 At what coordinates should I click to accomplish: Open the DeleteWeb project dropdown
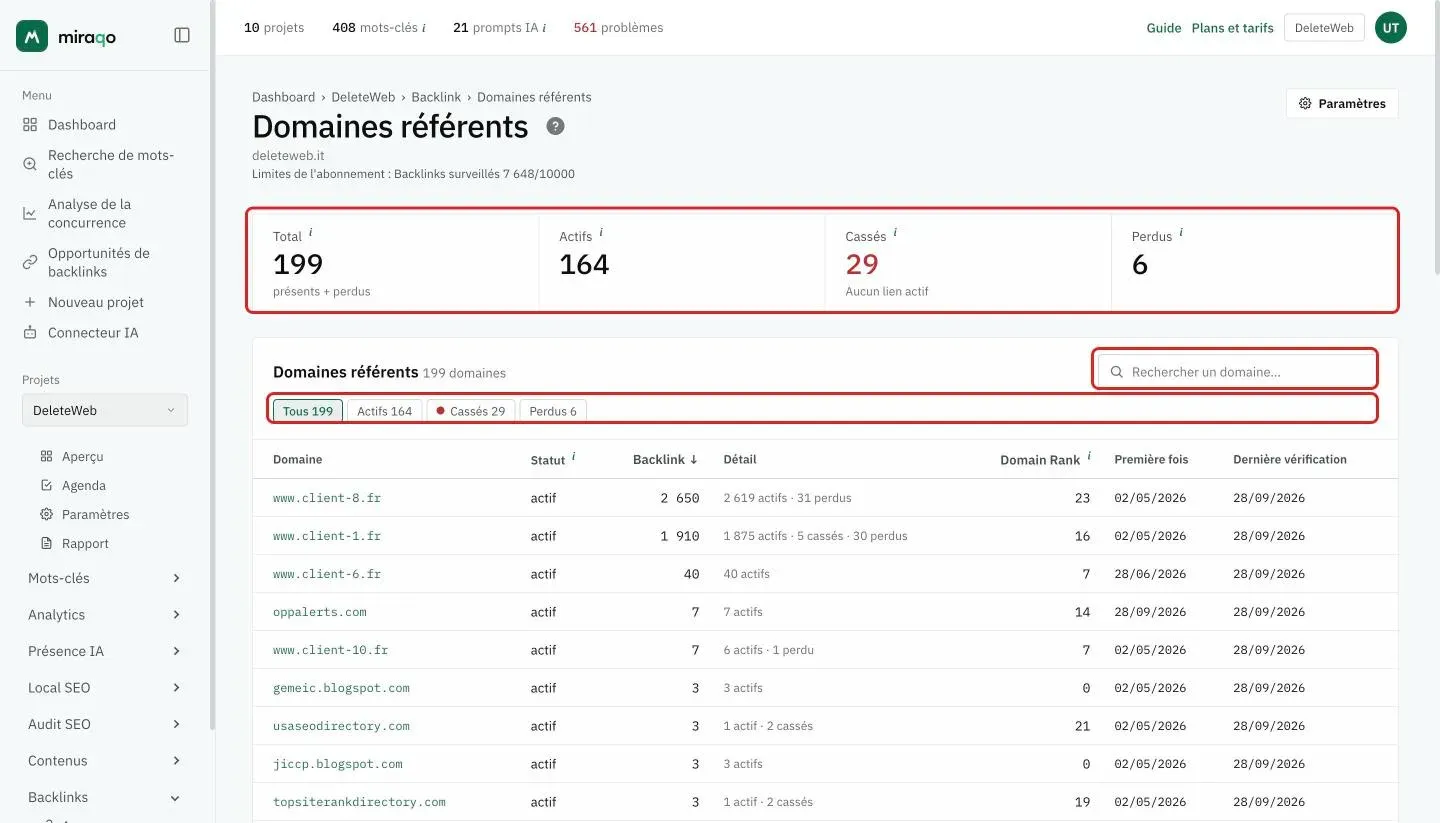point(105,410)
